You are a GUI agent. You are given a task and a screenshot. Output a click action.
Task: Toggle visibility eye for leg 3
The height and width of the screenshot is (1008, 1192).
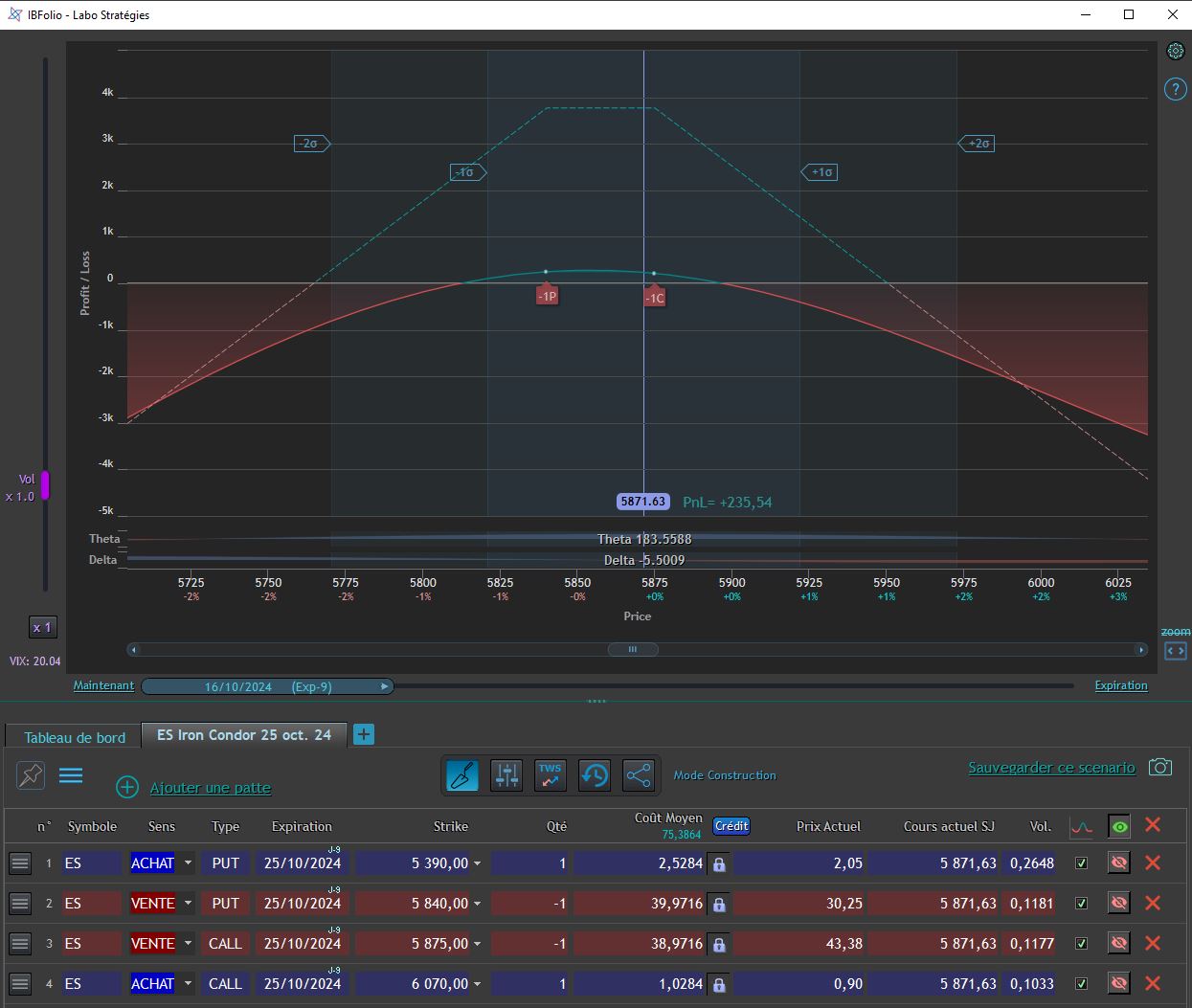pyautogui.click(x=1118, y=943)
